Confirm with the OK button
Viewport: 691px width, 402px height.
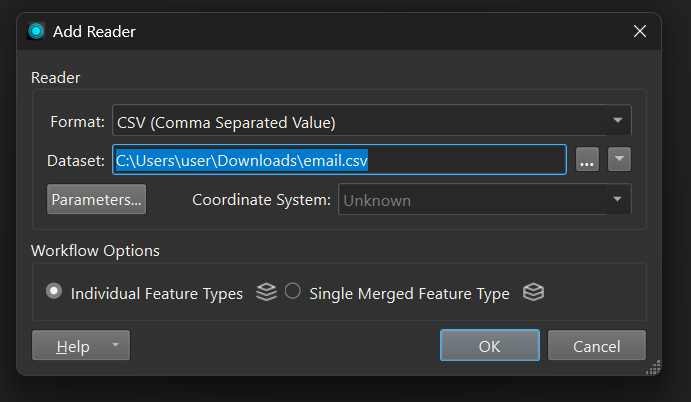click(x=489, y=346)
